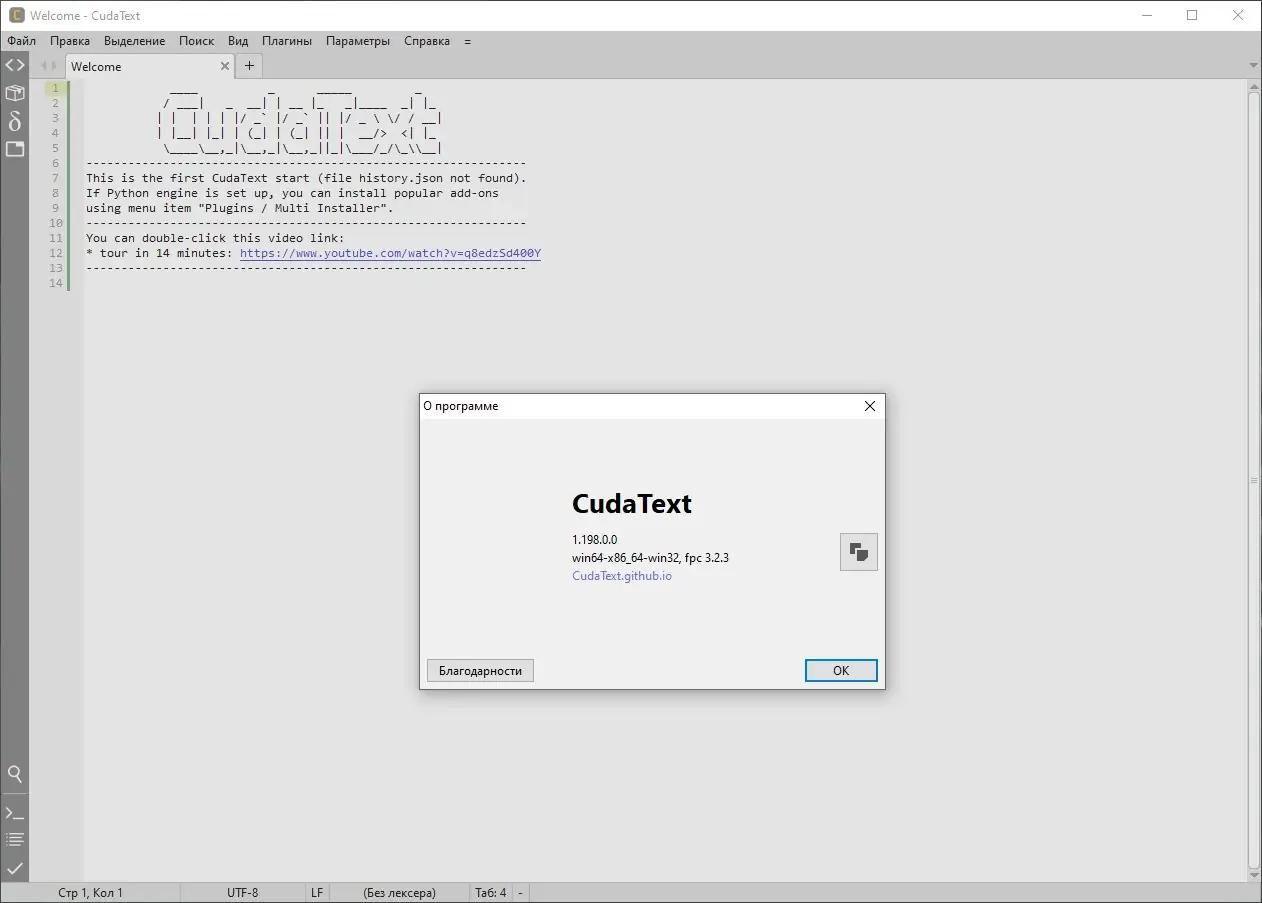Choose lexer via (Без лексера) field
Image resolution: width=1262 pixels, height=903 pixels.
[x=399, y=892]
